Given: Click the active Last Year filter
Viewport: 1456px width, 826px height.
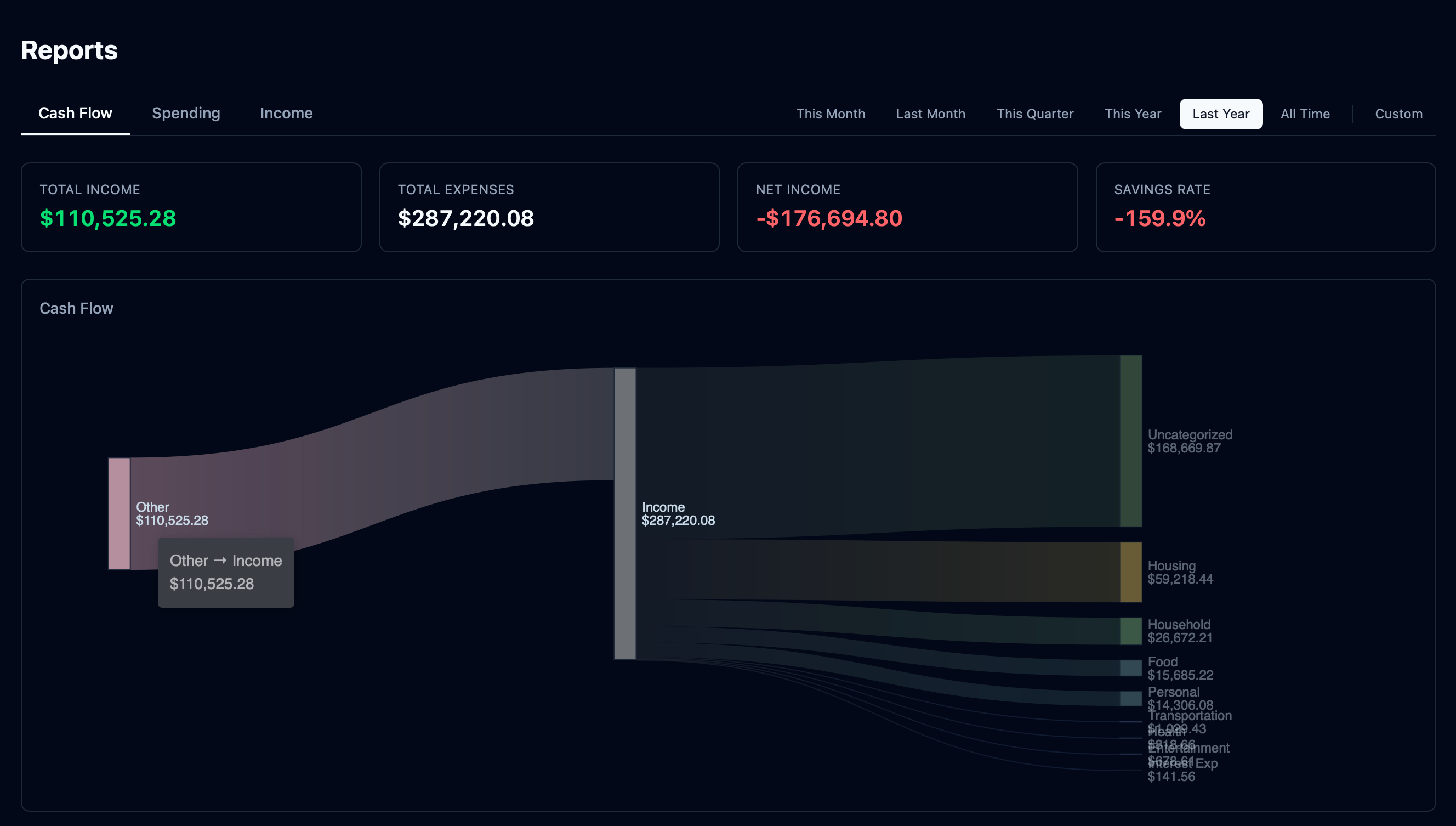Looking at the screenshot, I should tap(1221, 114).
